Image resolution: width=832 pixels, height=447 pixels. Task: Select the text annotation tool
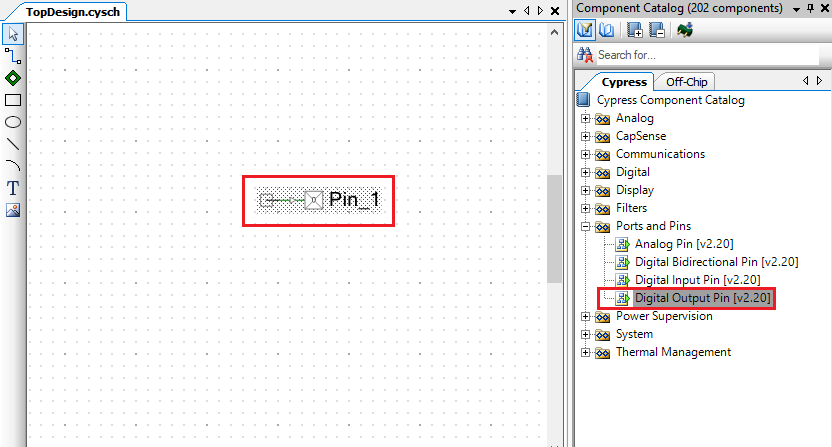pos(13,188)
